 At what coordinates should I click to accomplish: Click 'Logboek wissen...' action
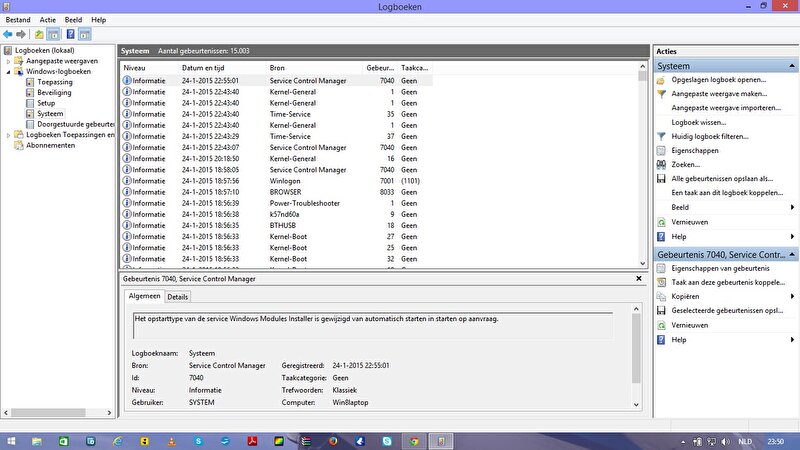tap(700, 121)
